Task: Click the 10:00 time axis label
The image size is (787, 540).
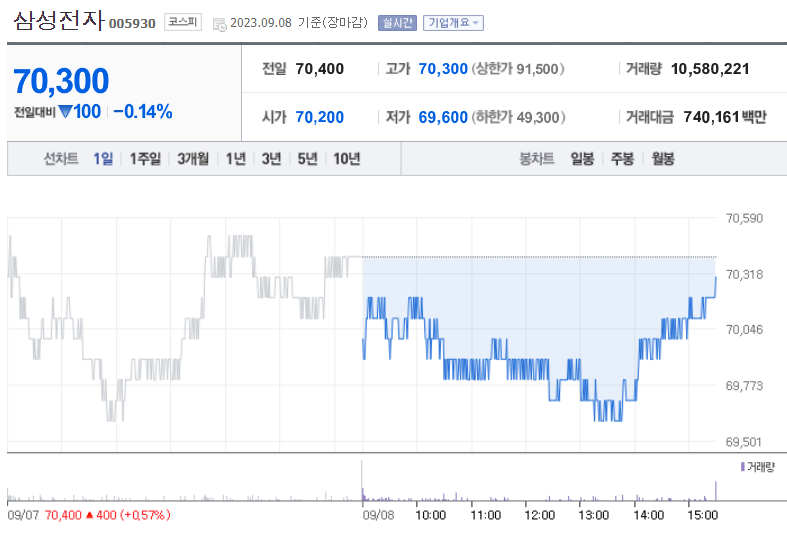Action: pos(431,515)
